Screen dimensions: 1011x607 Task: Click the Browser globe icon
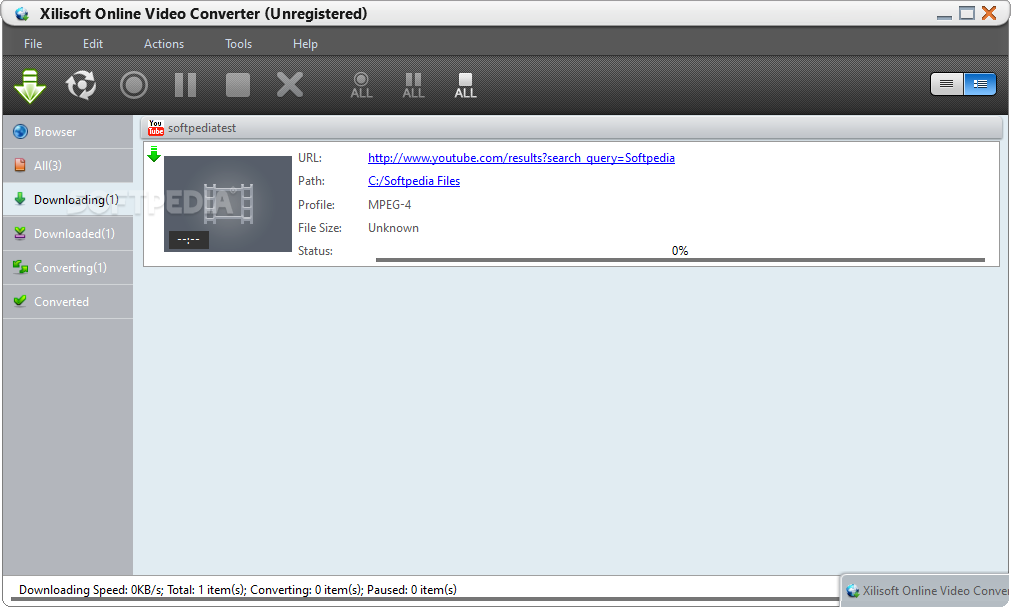point(21,132)
